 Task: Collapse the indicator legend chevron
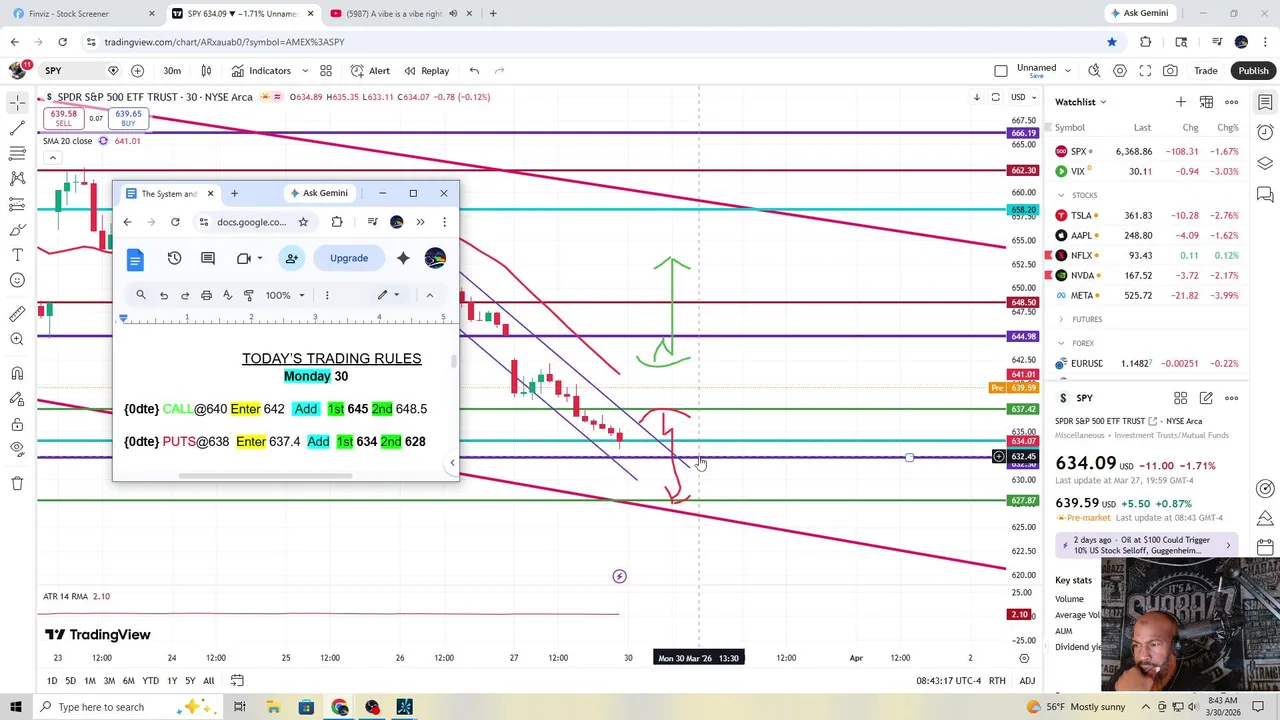click(52, 158)
